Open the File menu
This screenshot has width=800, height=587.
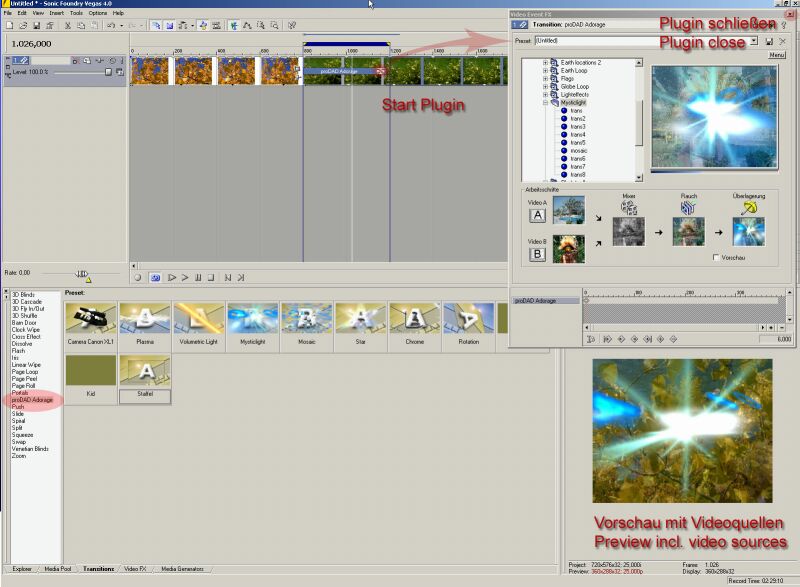click(8, 13)
